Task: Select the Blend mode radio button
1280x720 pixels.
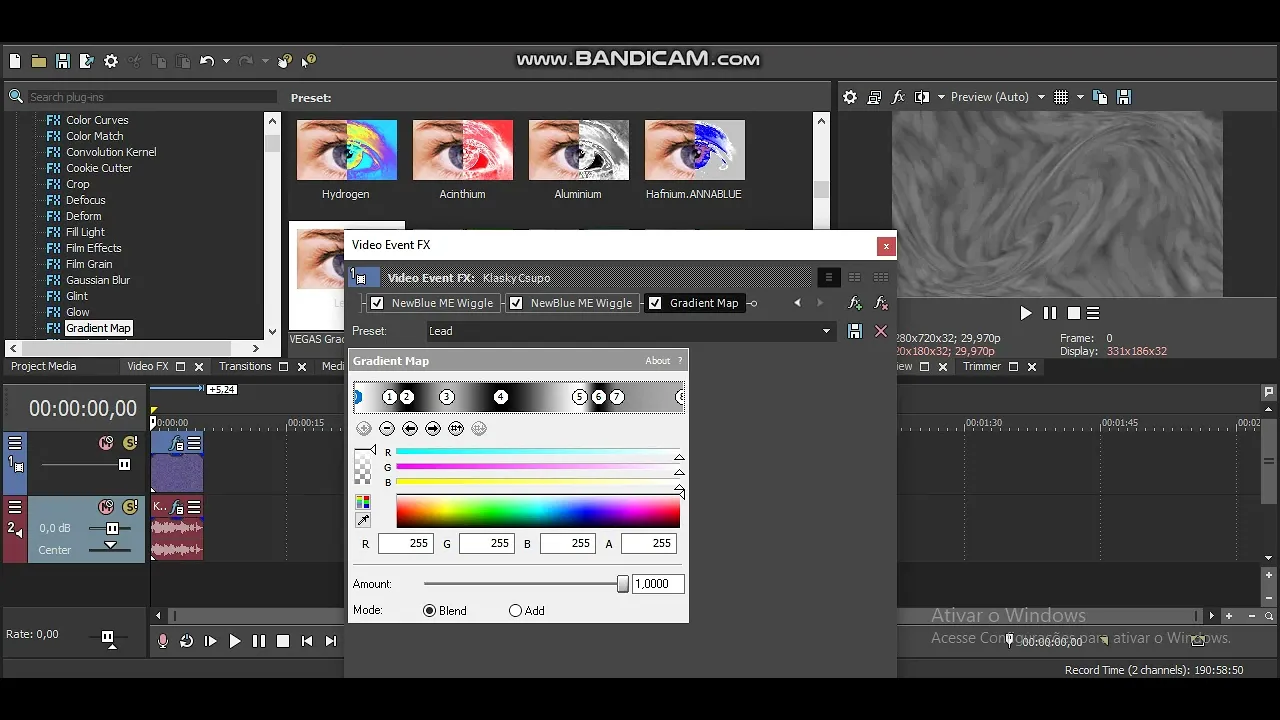Action: (430, 611)
